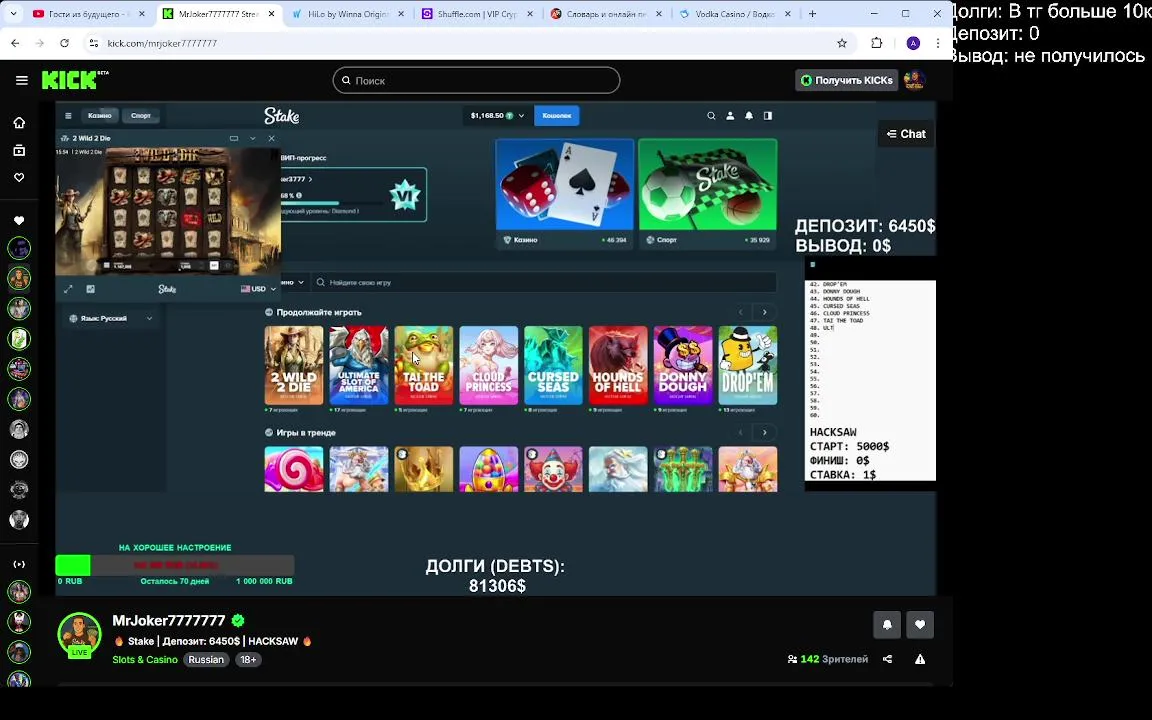
Task: Enable stream notifications bell button
Action: click(x=887, y=624)
